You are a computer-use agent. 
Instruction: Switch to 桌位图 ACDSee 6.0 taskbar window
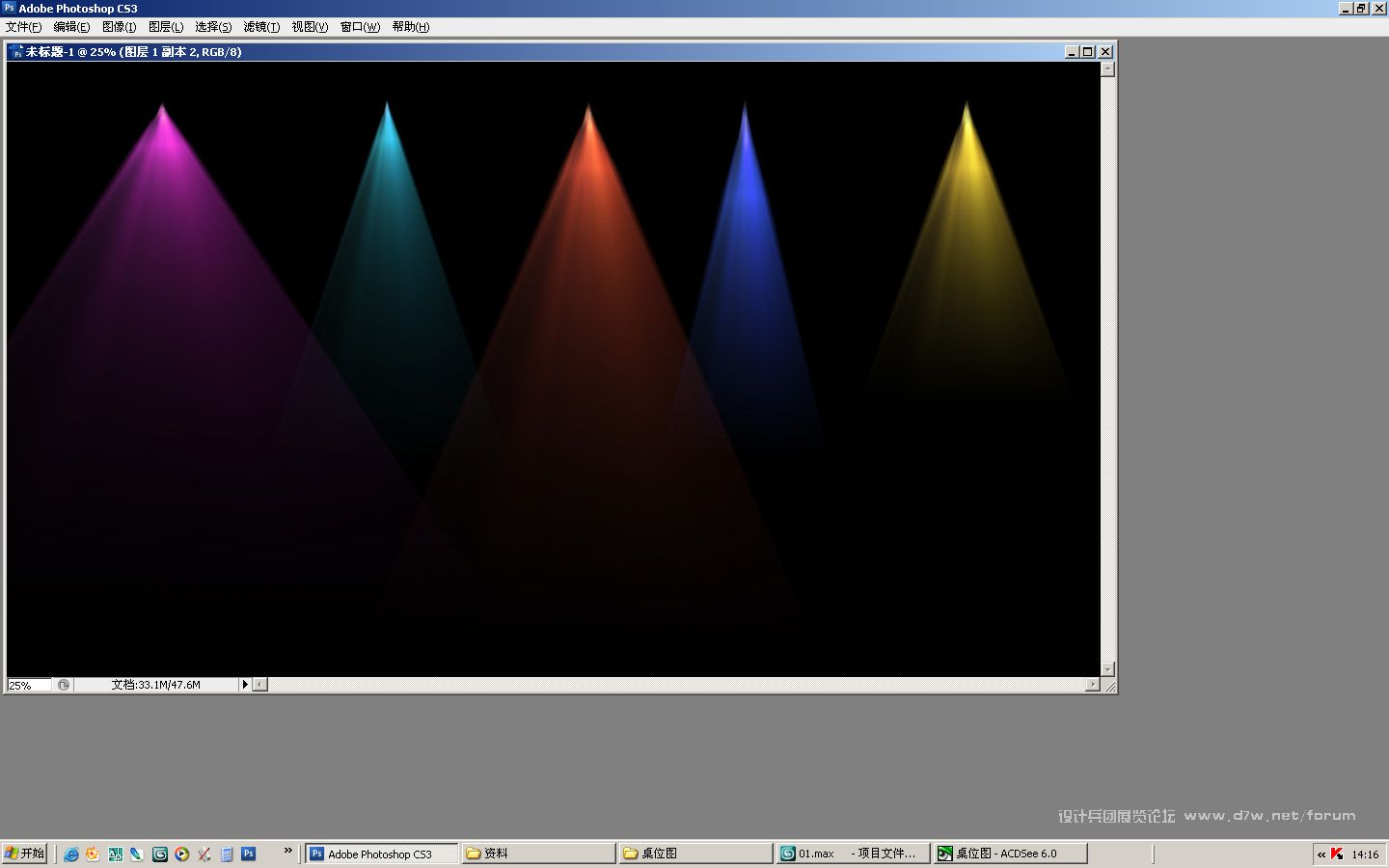coord(1010,854)
